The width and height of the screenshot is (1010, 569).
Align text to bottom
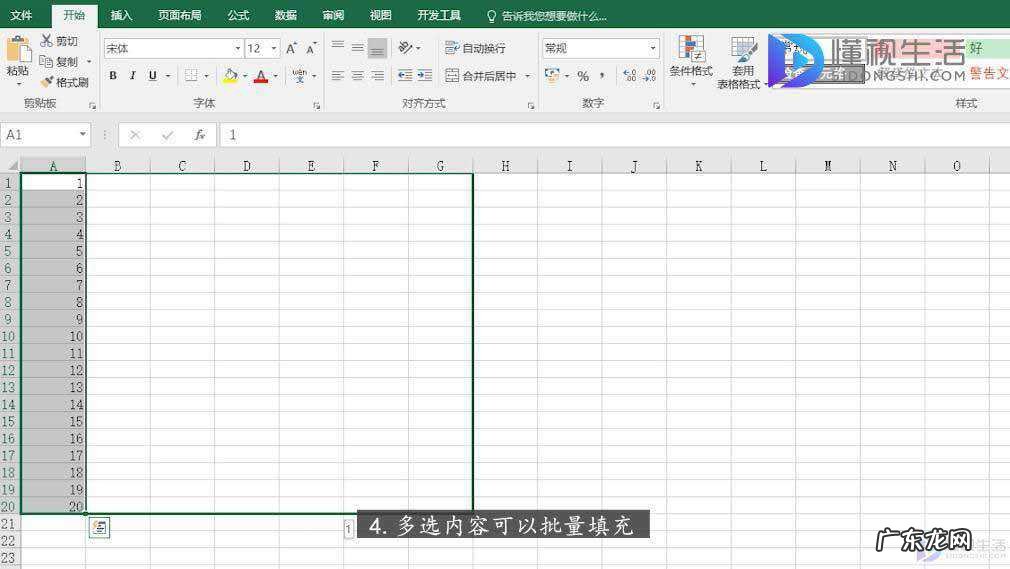[377, 48]
